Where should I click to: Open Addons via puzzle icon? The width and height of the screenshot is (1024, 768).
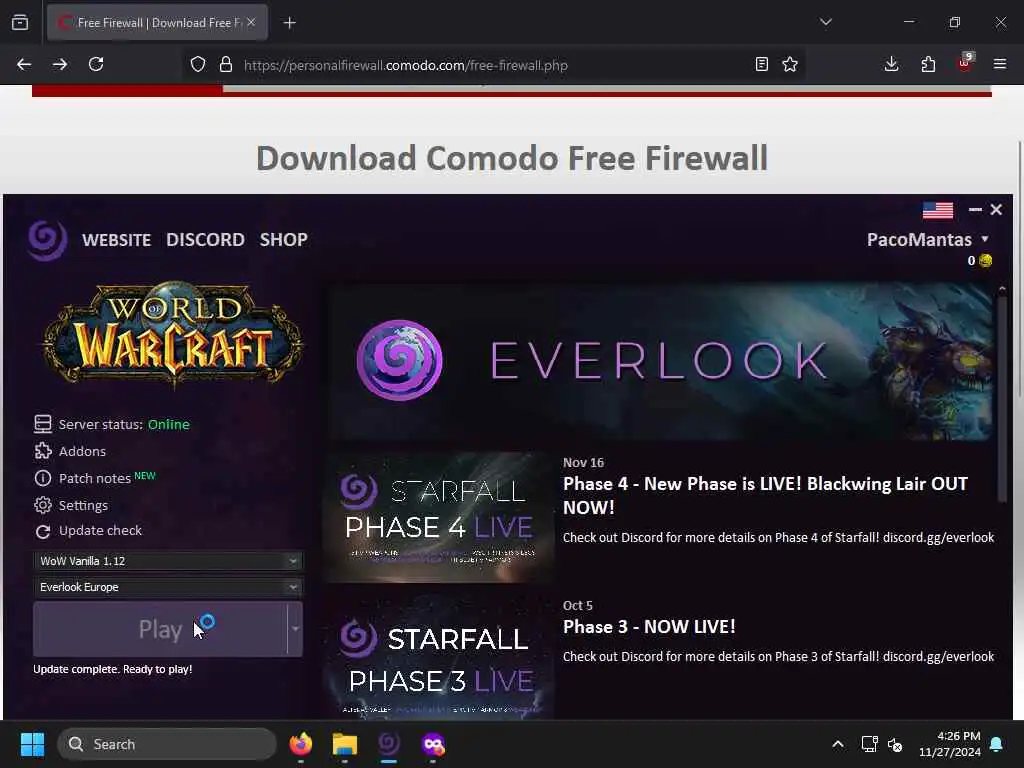[x=43, y=451]
